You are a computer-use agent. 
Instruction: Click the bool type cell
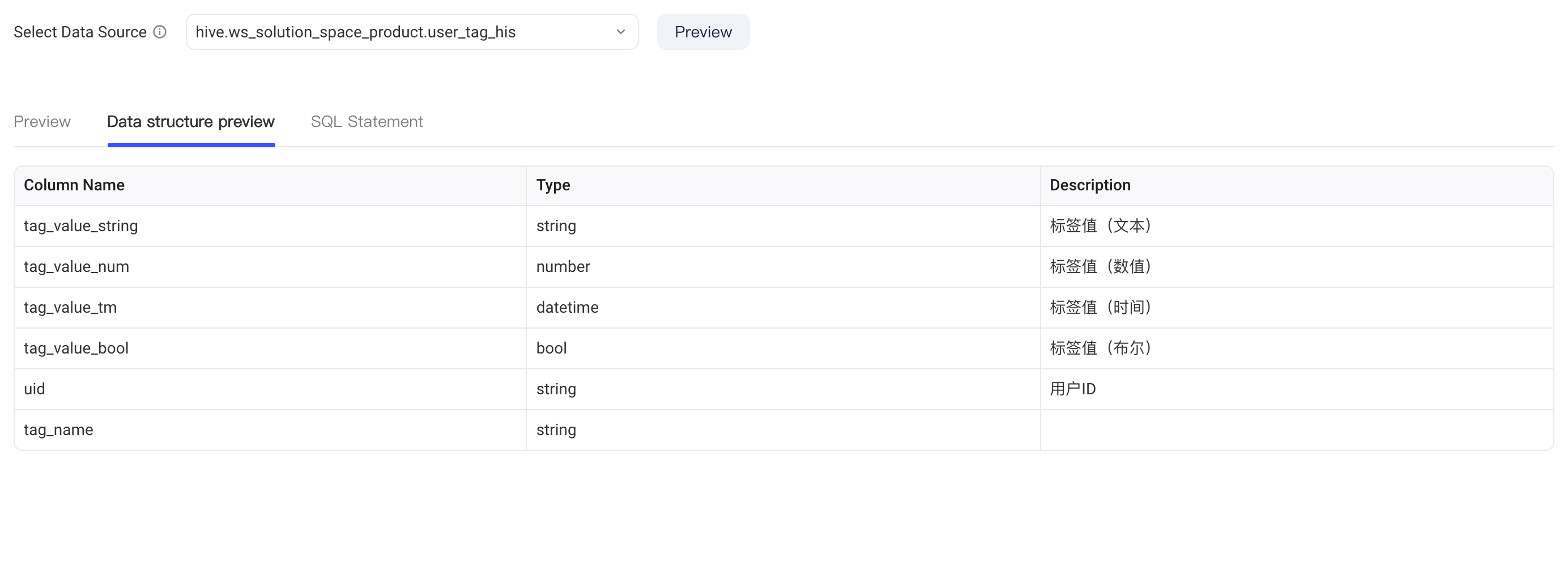point(783,348)
